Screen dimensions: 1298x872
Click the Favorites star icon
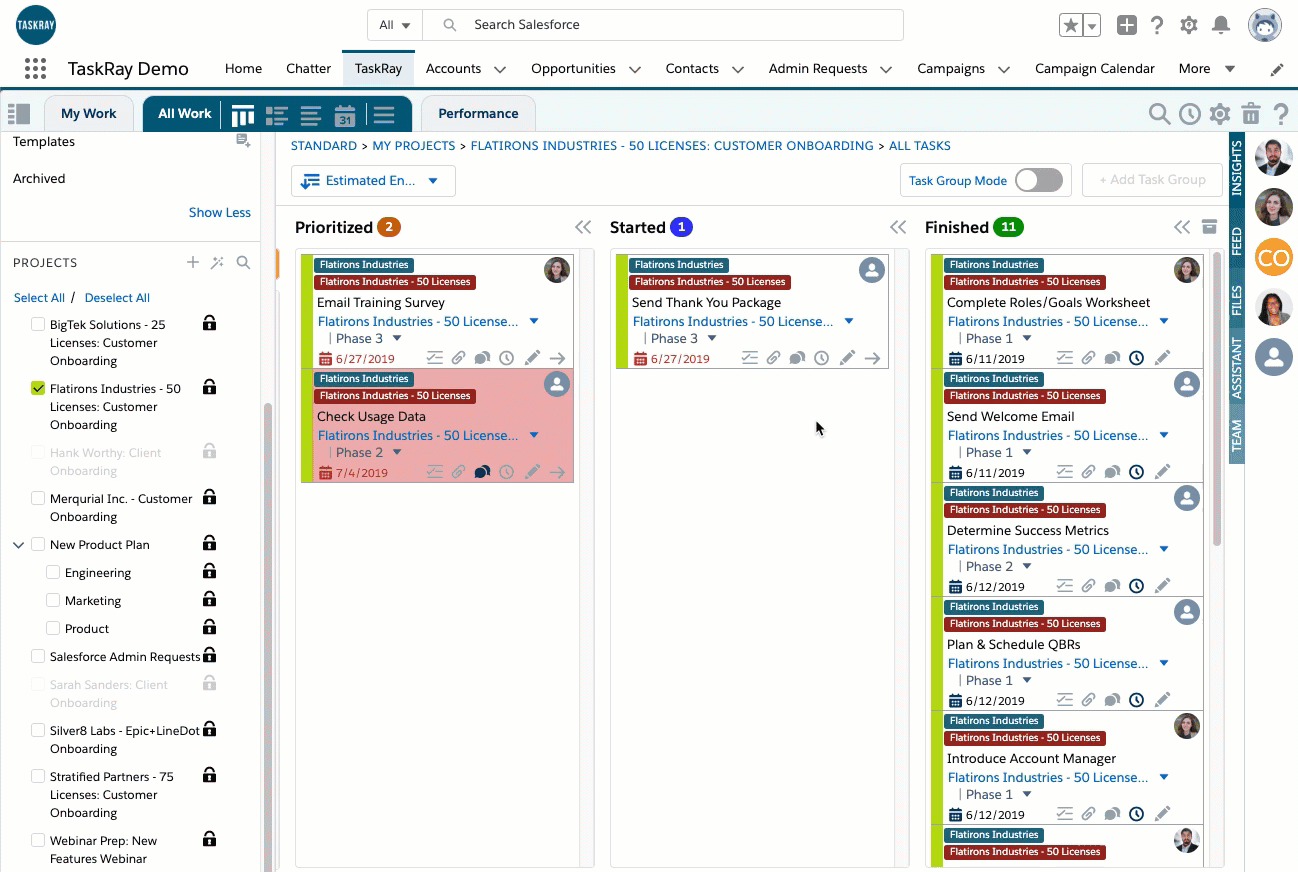click(x=1071, y=26)
